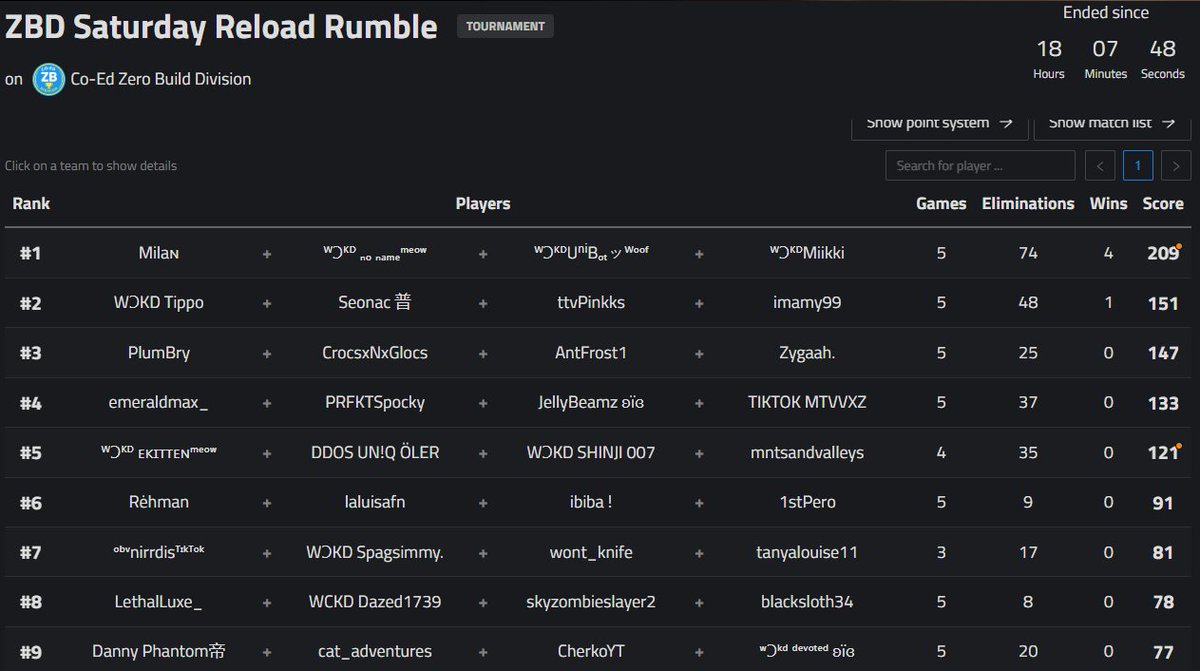Expand details for rank #9 team
1200x671 pixels.
[600, 651]
